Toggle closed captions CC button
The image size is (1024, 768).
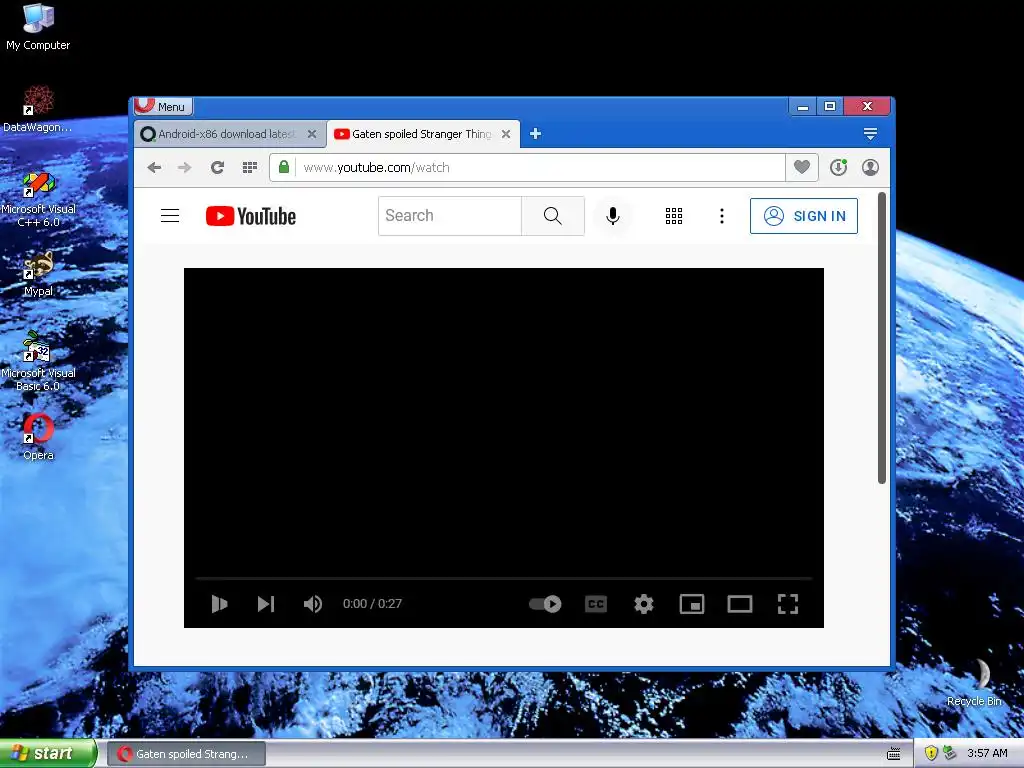[596, 604]
